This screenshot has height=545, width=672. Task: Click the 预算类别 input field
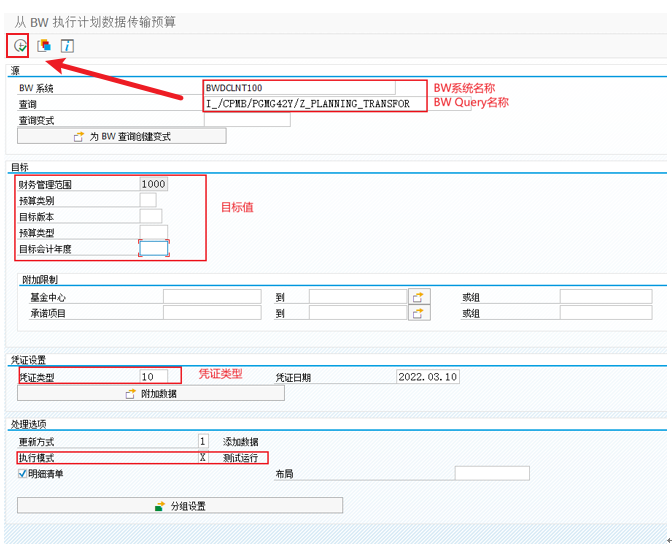pos(148,200)
